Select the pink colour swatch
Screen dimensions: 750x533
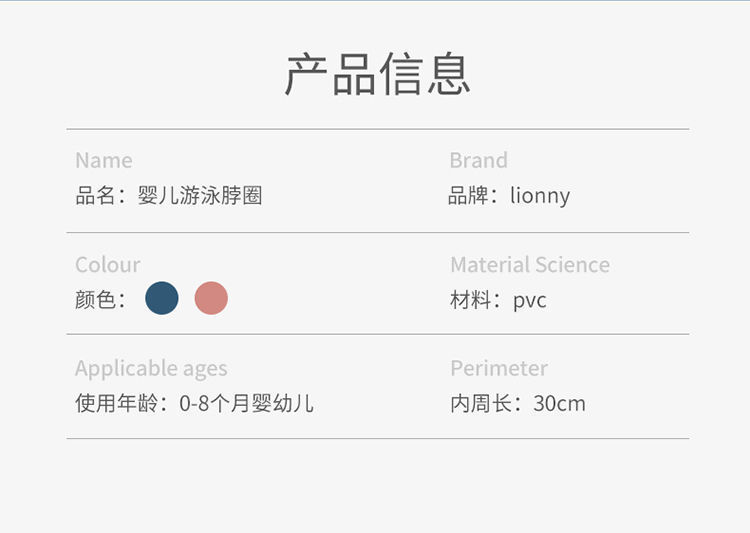coord(211,298)
